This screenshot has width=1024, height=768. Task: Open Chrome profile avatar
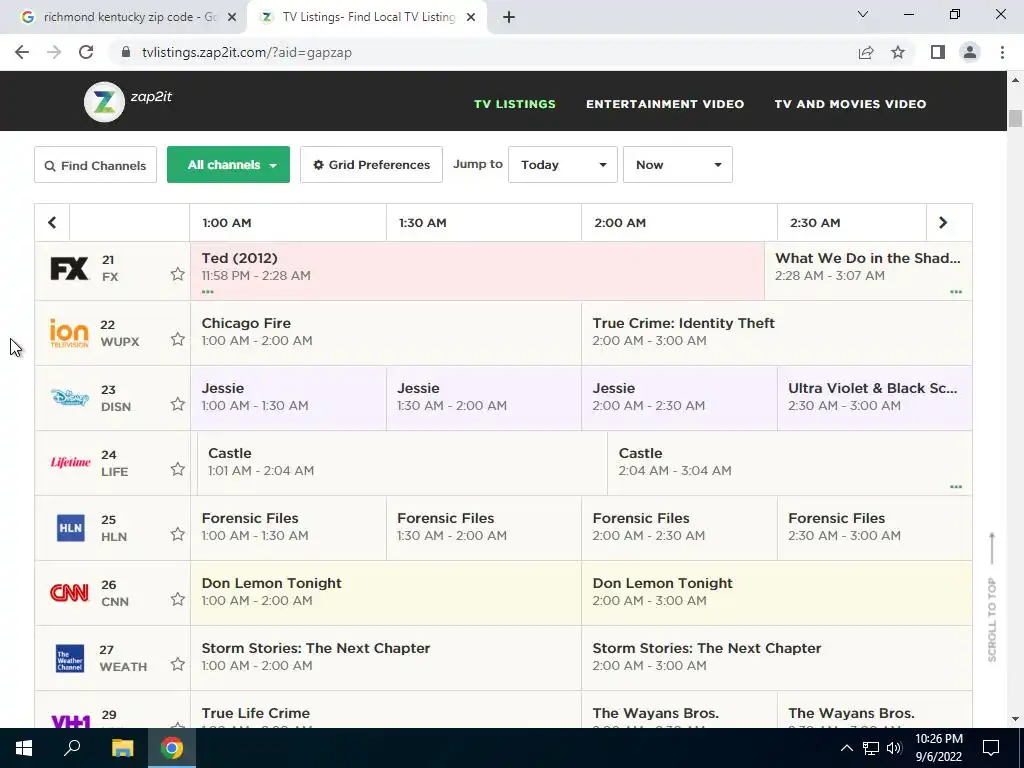click(970, 52)
